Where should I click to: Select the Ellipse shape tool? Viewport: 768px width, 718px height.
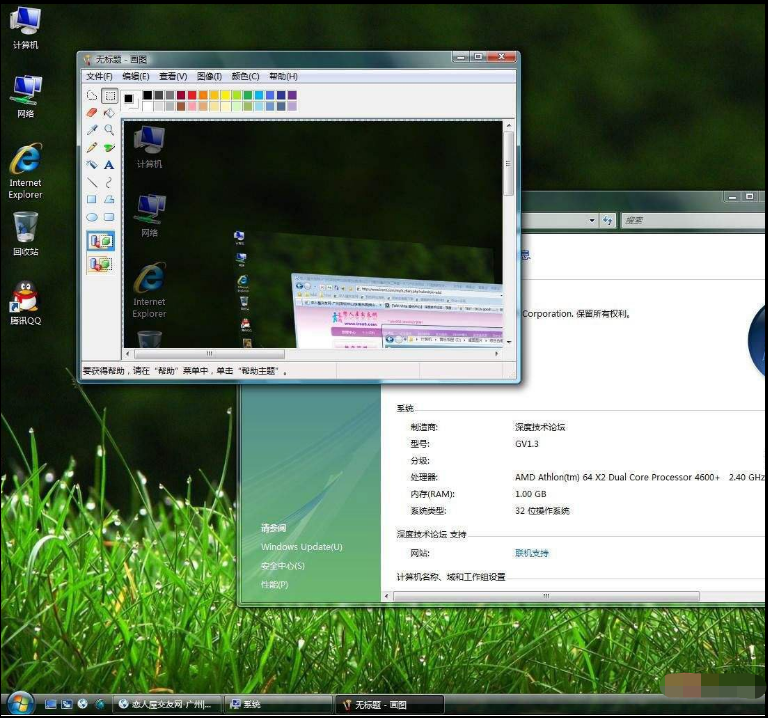[x=92, y=216]
